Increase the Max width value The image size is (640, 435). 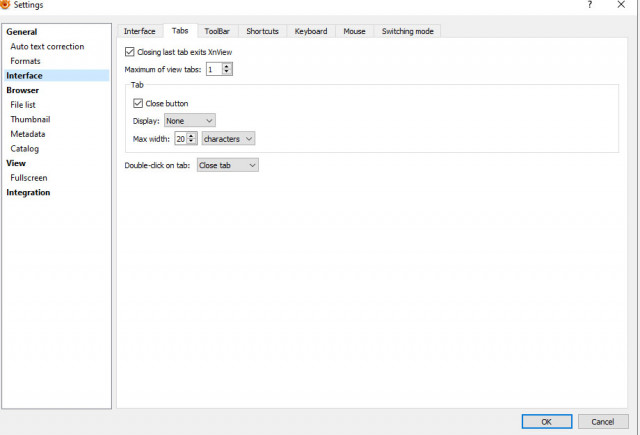(191, 136)
